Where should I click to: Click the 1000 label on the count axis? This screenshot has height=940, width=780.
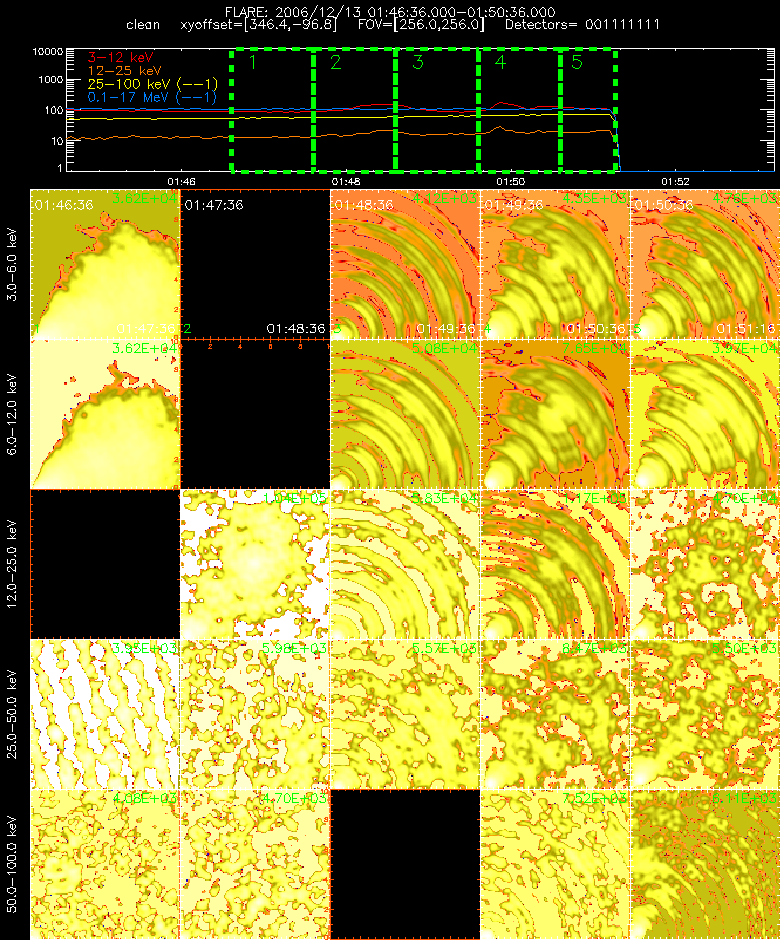(x=51, y=80)
